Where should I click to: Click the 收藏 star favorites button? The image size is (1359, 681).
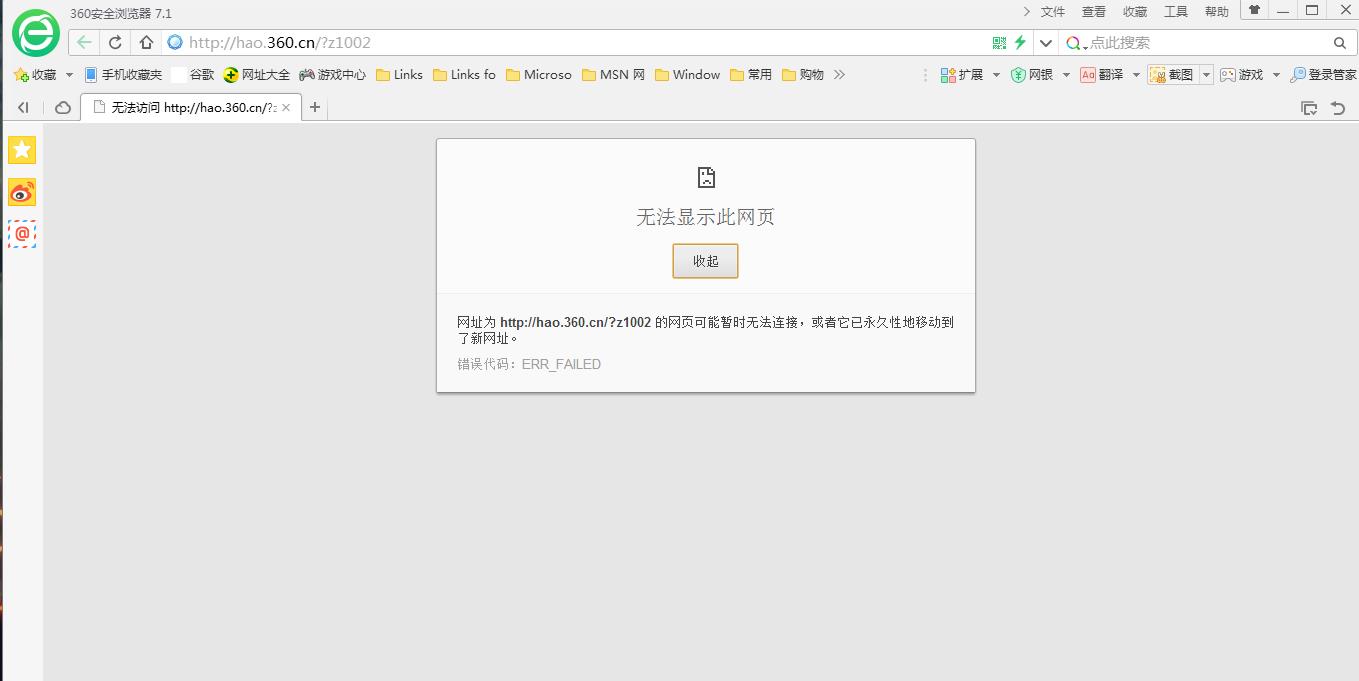(x=35, y=75)
